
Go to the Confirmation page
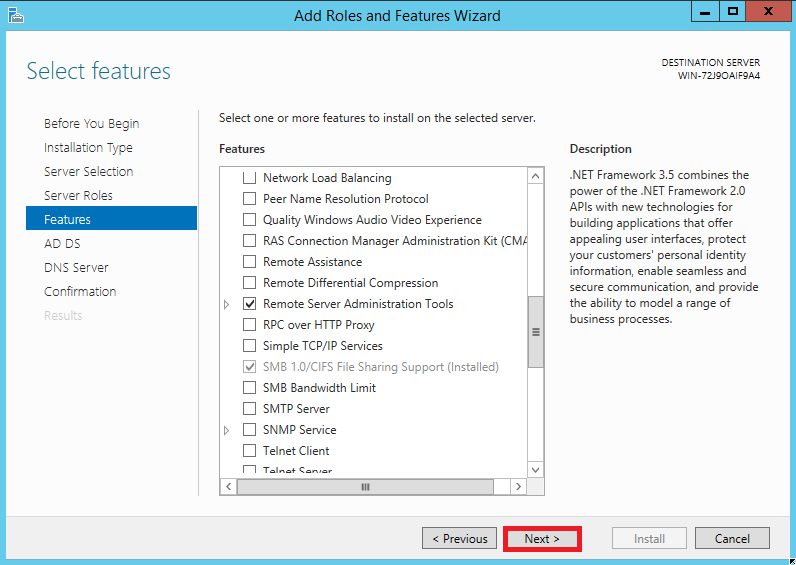coord(80,291)
